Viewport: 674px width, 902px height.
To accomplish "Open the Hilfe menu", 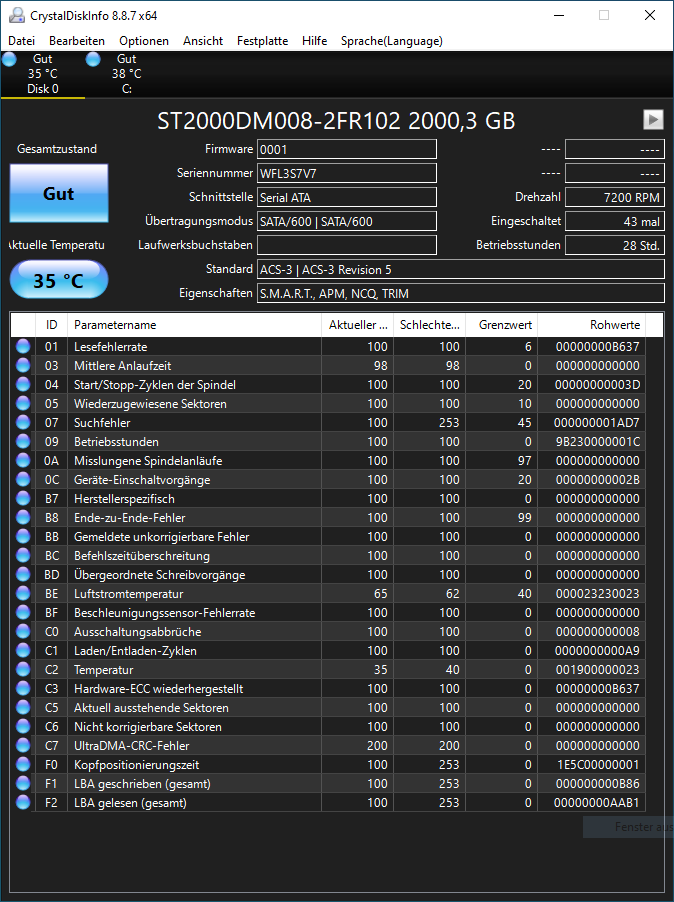I will click(x=314, y=41).
